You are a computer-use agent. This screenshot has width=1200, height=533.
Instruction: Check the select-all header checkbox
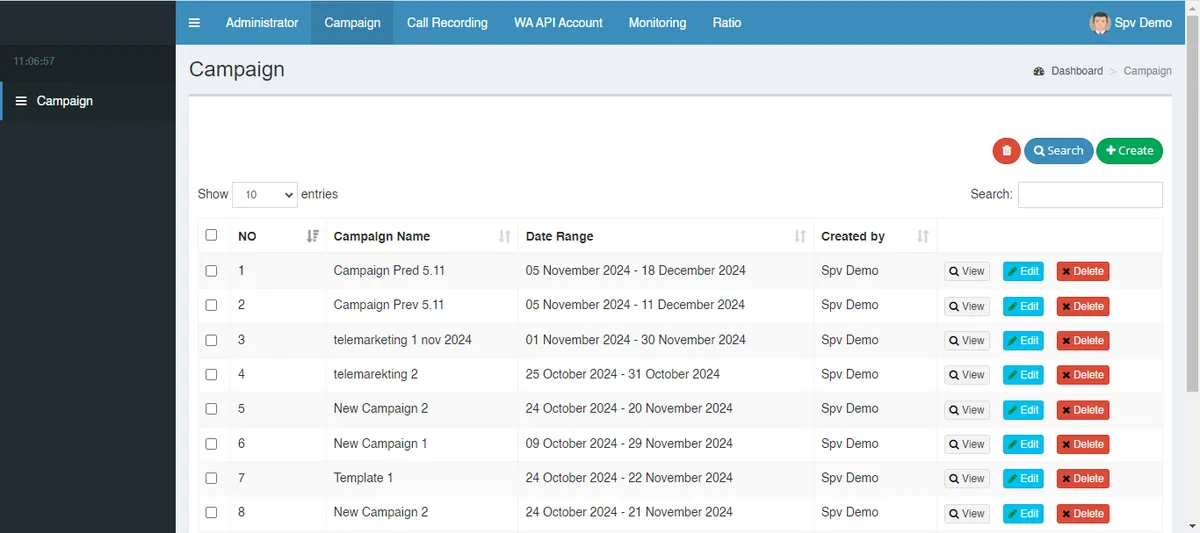coord(211,235)
